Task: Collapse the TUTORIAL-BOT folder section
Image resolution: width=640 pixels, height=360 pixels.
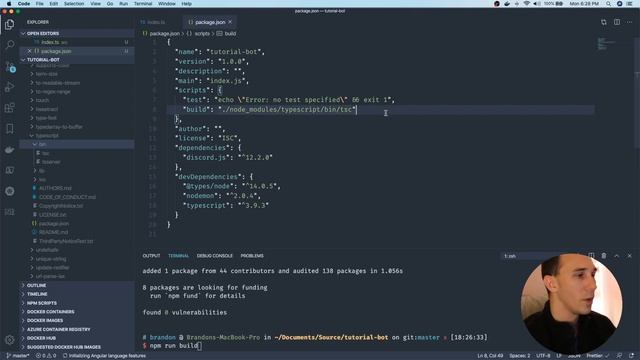Action: (x=77, y=60)
